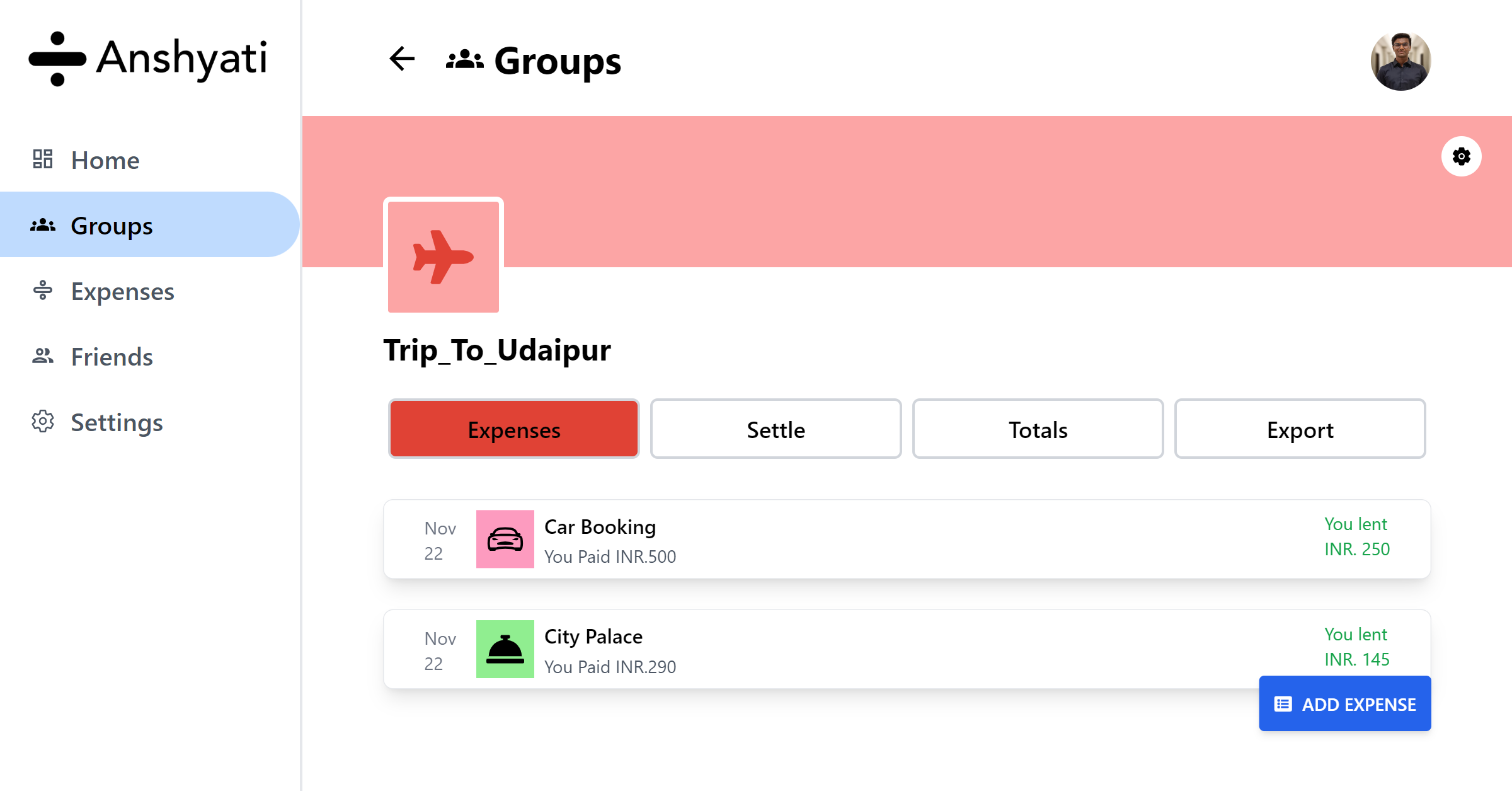Switch to the Totals tab
The height and width of the screenshot is (791, 1512).
click(x=1038, y=429)
